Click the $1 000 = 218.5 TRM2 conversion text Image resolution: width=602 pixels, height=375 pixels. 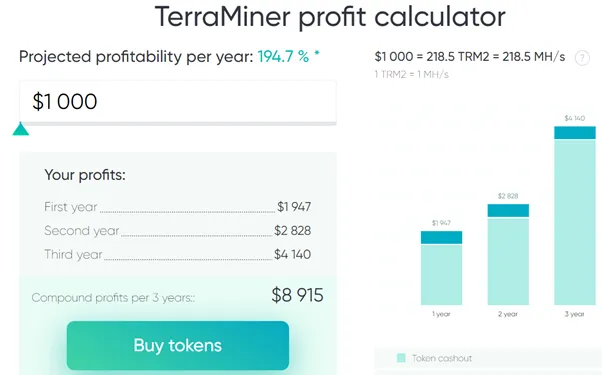pyautogui.click(x=432, y=57)
